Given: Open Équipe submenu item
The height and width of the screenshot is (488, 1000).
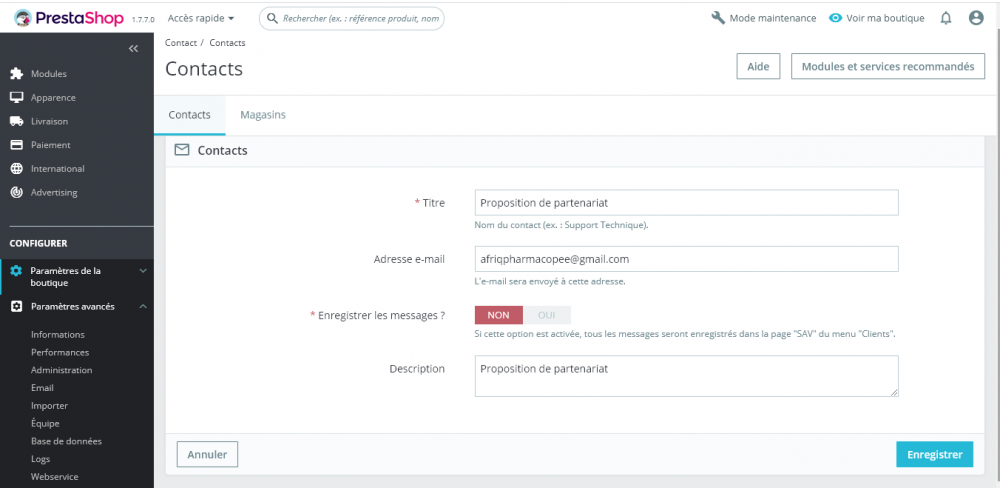Looking at the screenshot, I should [x=45, y=423].
